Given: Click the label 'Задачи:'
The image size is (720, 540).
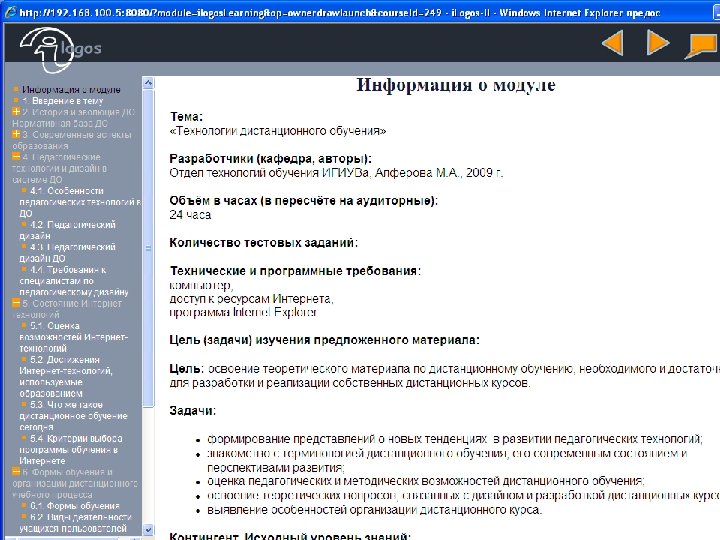Looking at the screenshot, I should 193,411.
